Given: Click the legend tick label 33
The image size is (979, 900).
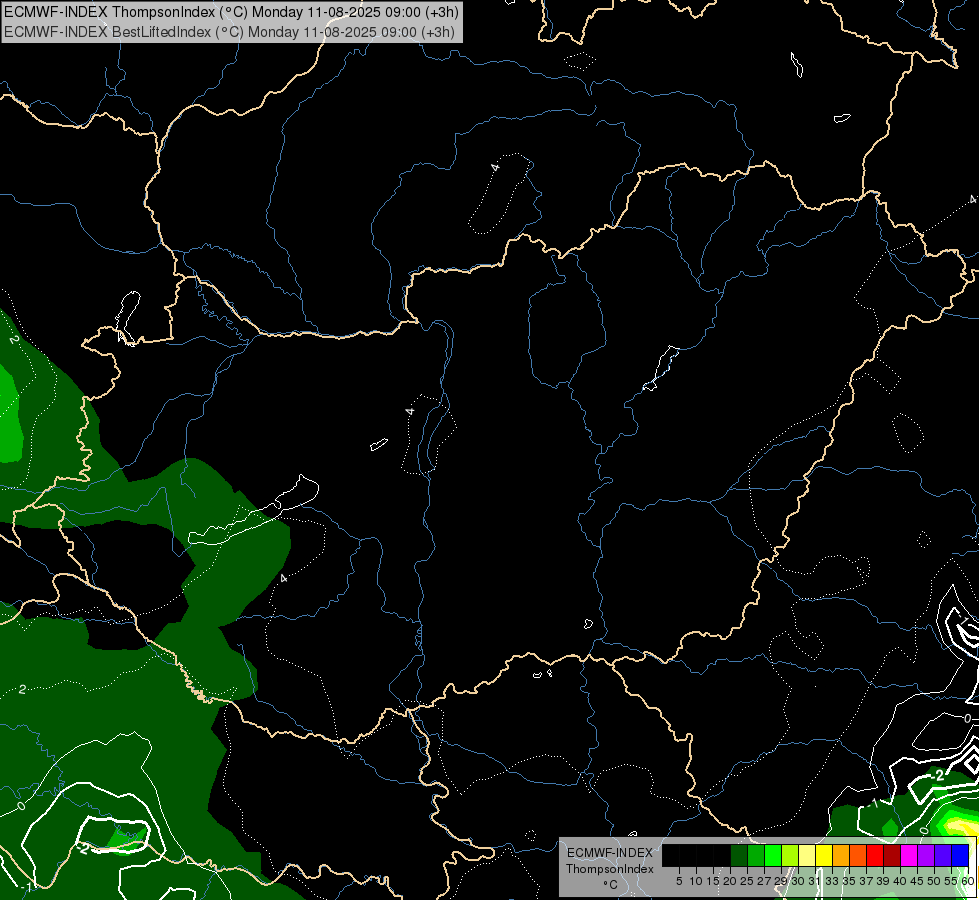Looking at the screenshot, I should tap(832, 881).
